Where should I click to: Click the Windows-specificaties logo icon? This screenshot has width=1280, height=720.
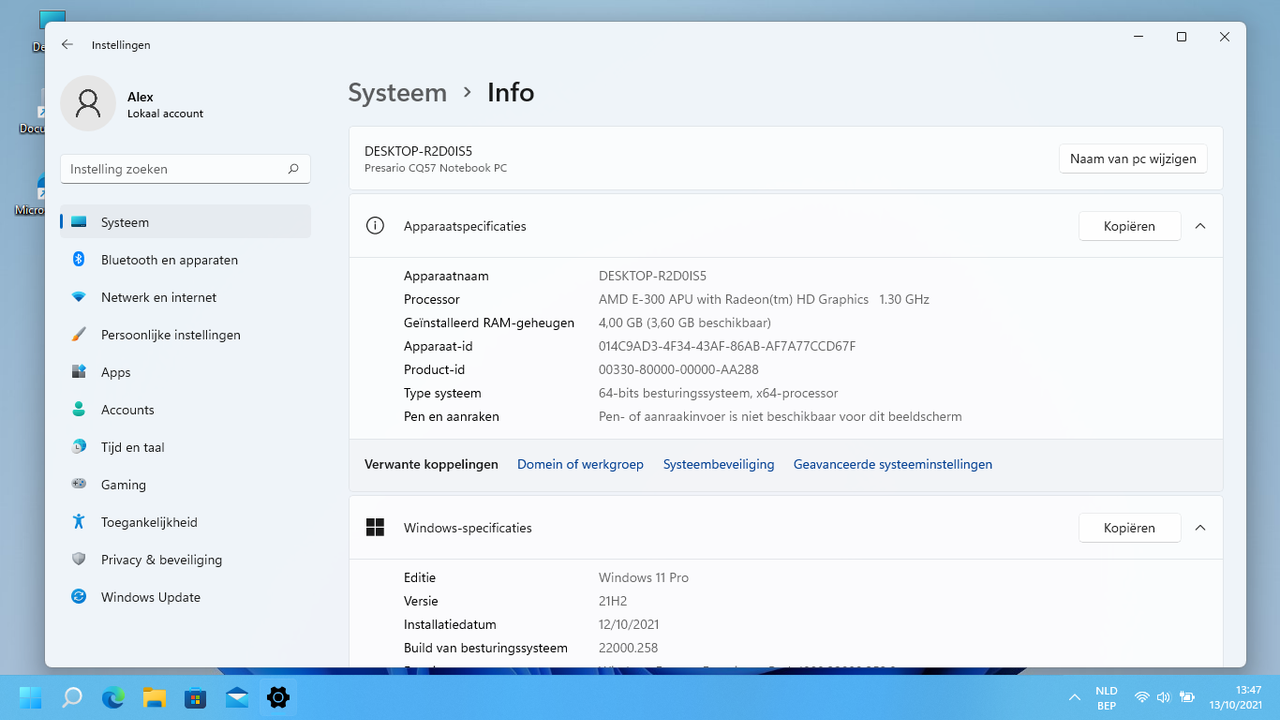(x=375, y=528)
